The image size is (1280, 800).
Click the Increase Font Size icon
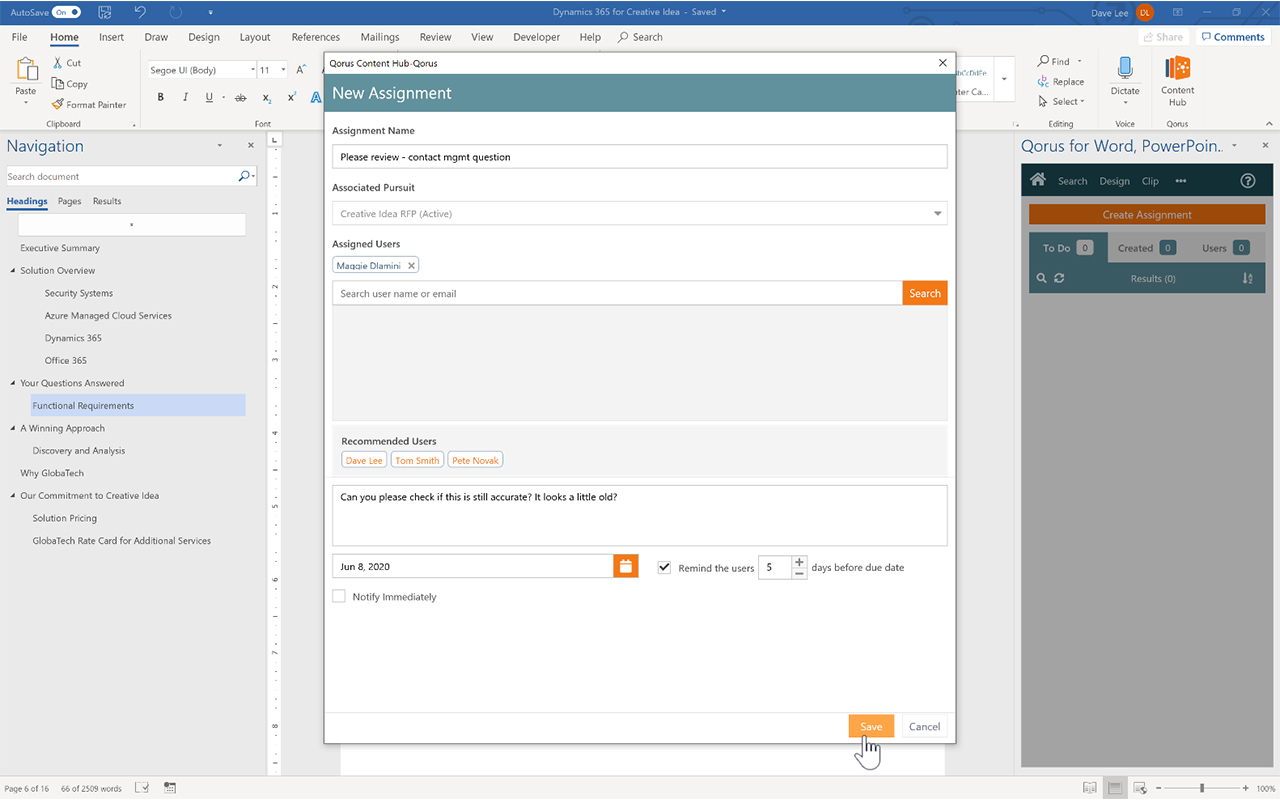tap(301, 70)
